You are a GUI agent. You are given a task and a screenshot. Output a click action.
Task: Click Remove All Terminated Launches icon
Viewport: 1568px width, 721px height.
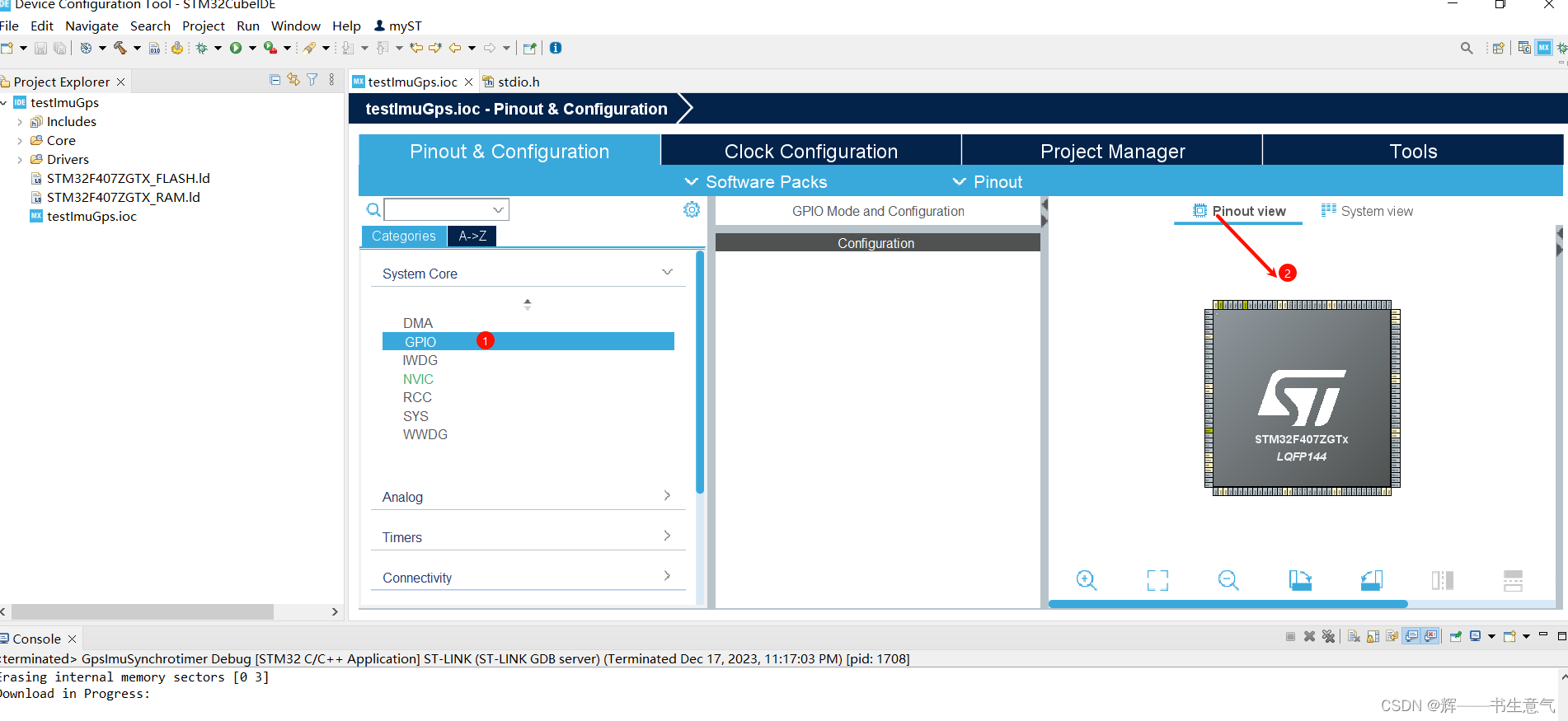1328,636
